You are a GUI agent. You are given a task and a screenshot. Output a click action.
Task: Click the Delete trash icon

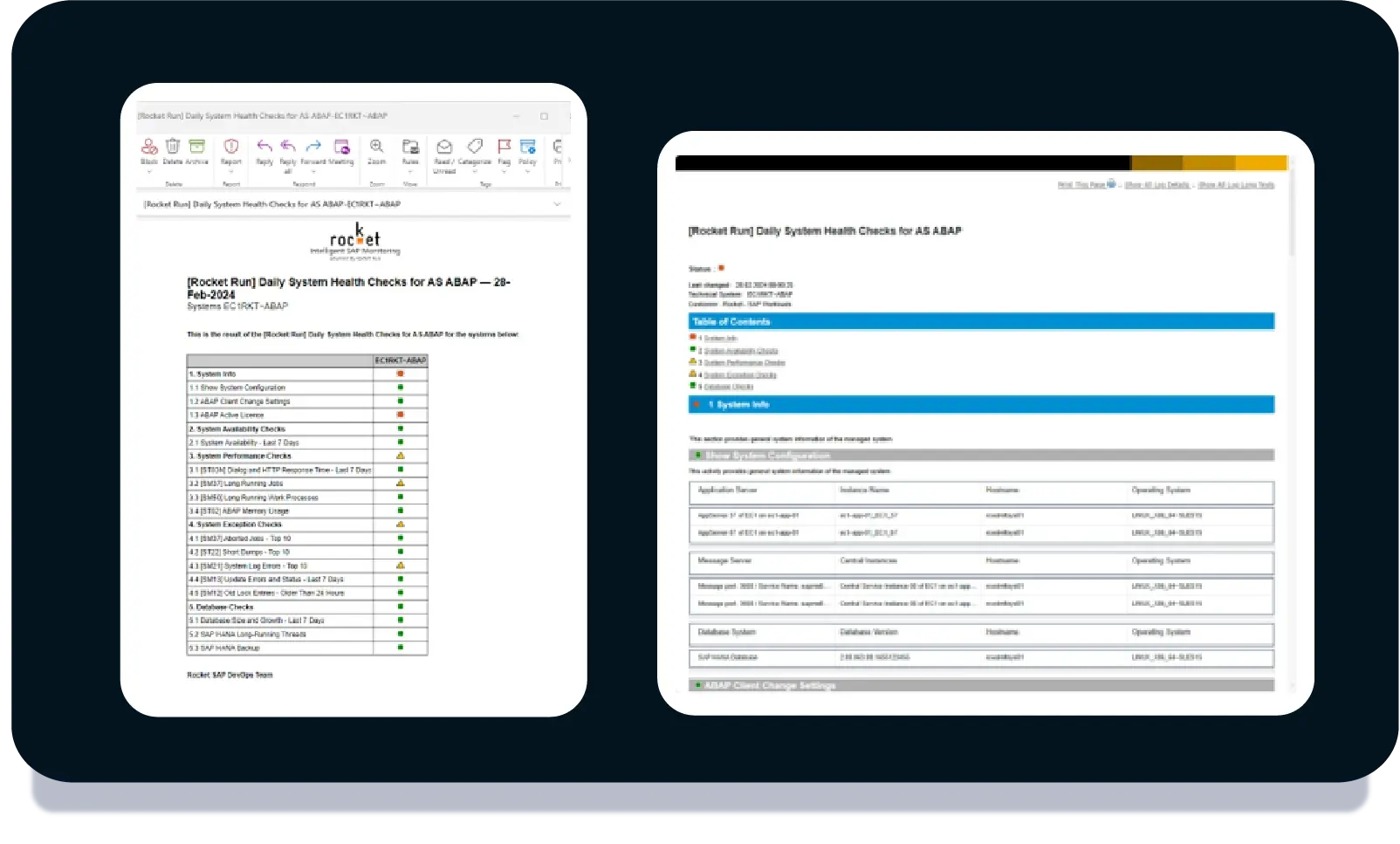tap(173, 146)
